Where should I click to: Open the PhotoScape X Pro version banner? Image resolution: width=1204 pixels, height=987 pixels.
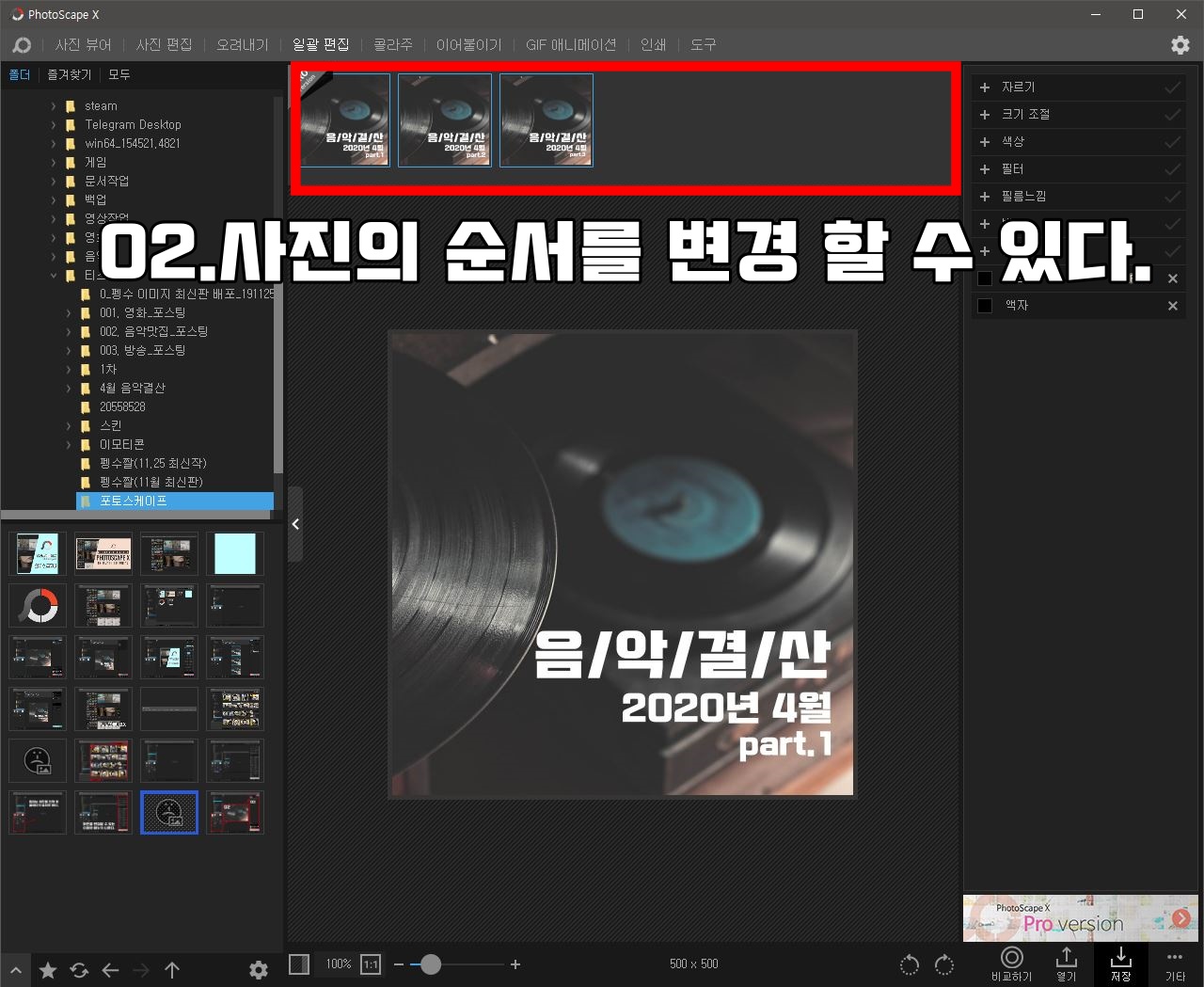coord(1079,918)
